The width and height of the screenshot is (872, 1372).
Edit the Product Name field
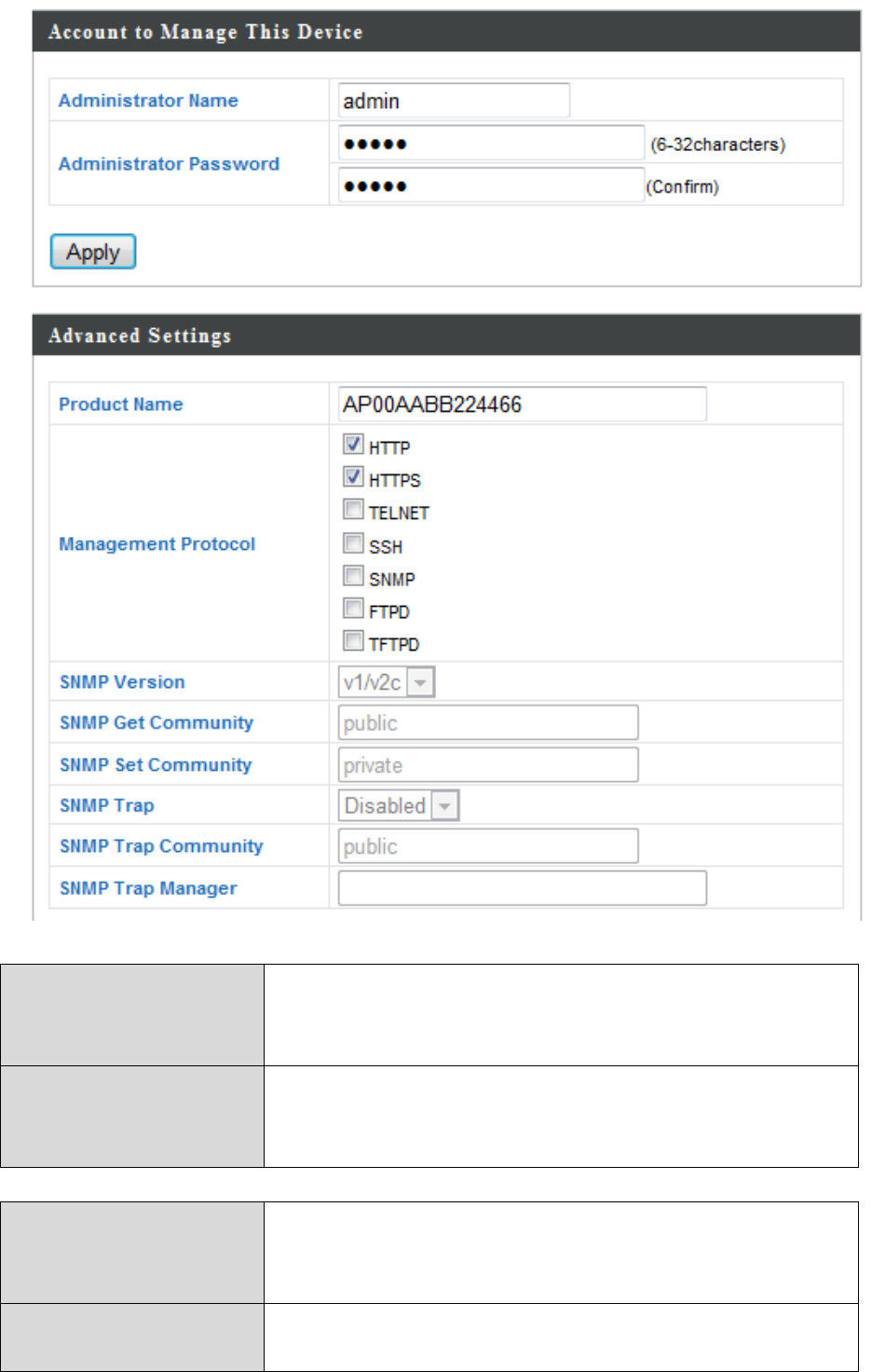point(522,405)
